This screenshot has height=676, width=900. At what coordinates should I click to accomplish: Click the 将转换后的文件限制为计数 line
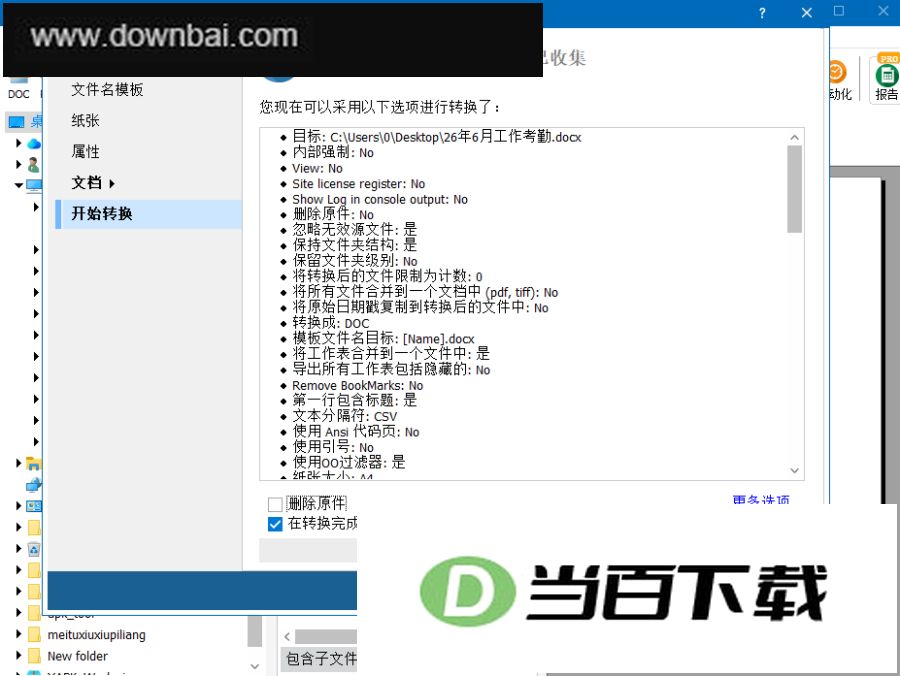(387, 276)
